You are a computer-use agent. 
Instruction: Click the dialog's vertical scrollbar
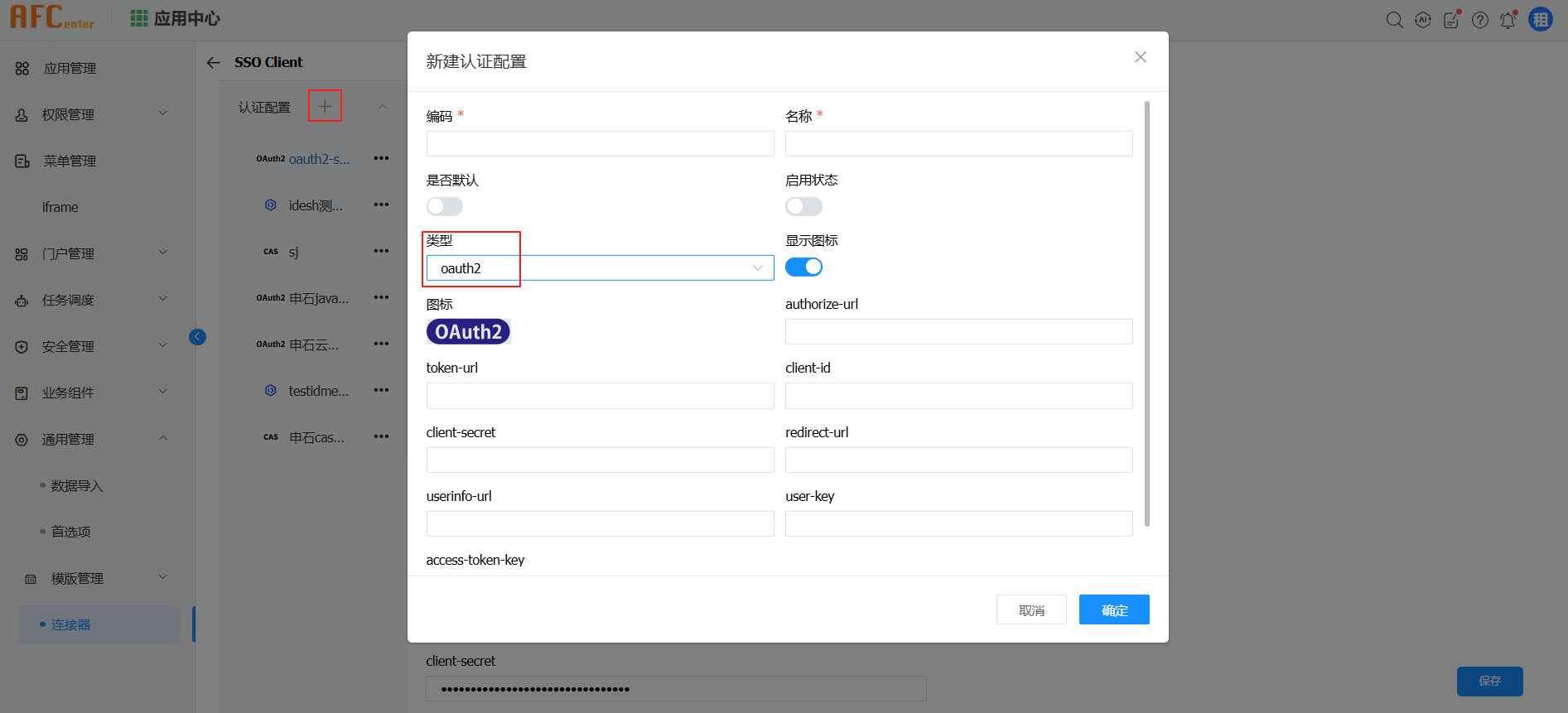(1146, 315)
